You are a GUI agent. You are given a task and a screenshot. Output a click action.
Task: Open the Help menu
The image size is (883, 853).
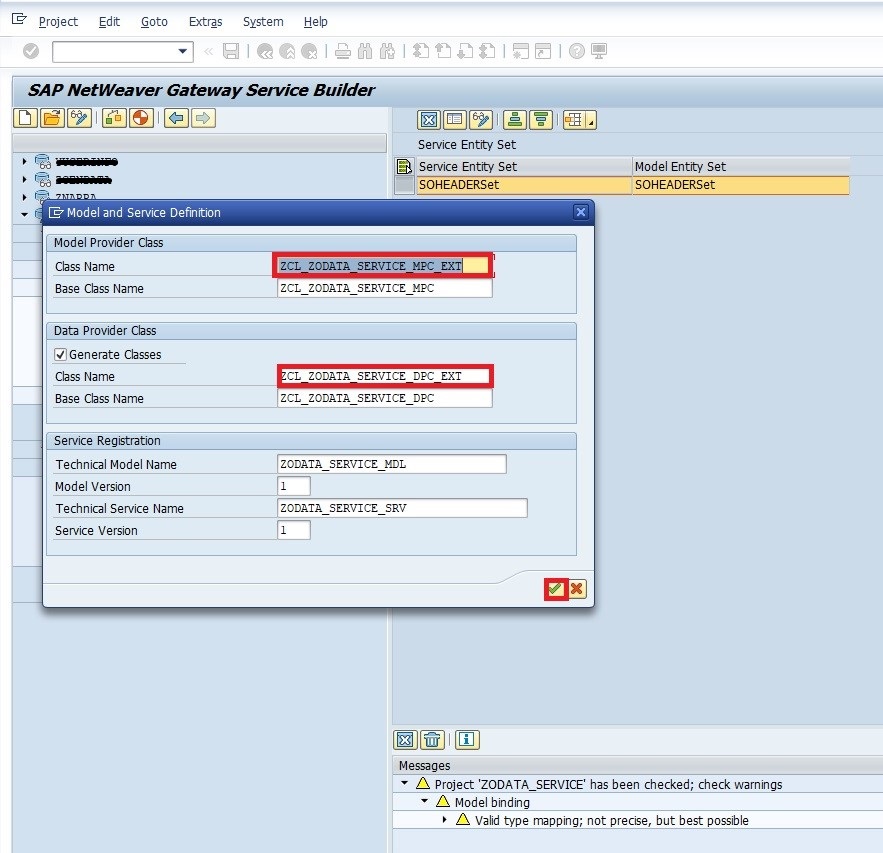[x=315, y=21]
